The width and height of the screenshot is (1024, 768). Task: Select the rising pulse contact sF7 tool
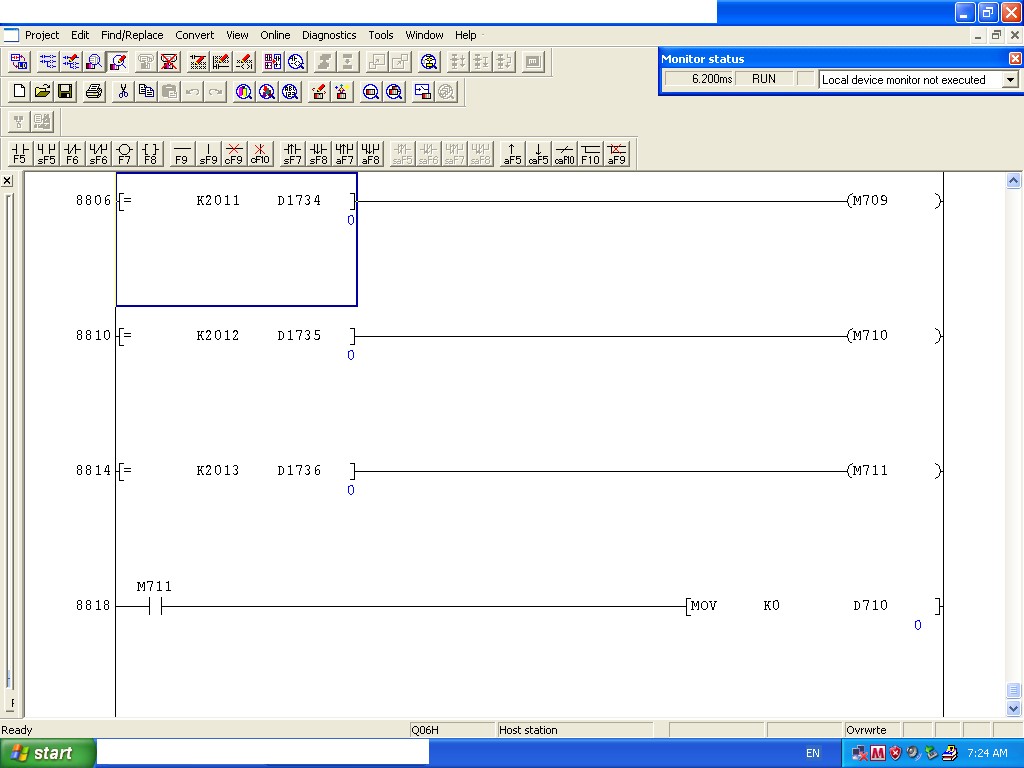click(291, 153)
